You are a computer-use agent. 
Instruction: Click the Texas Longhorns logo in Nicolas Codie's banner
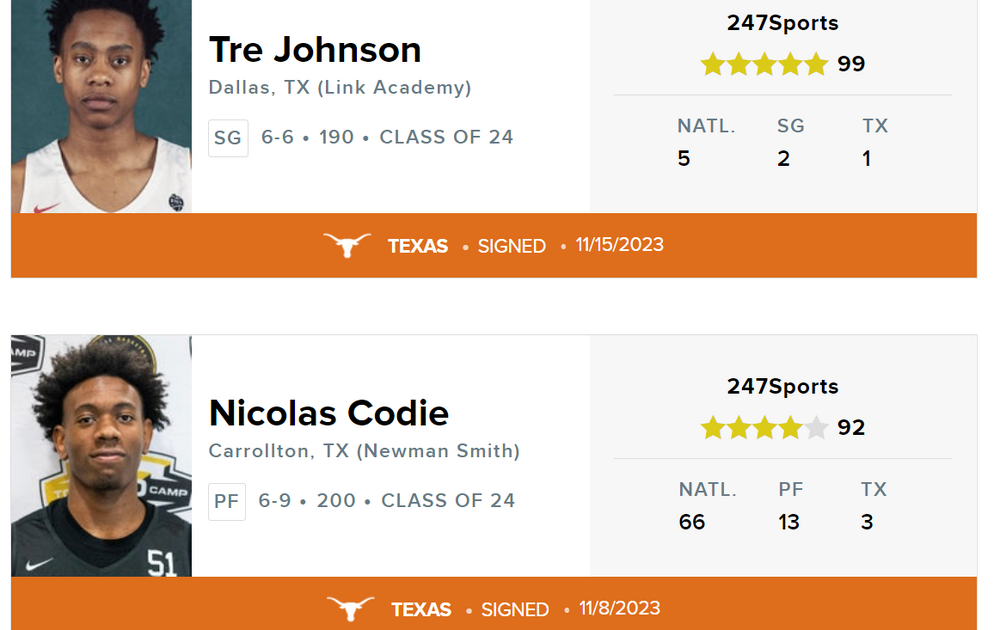350,609
